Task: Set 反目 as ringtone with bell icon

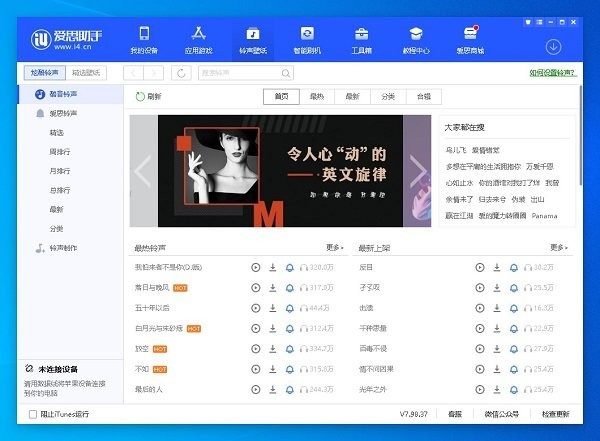Action: click(513, 267)
